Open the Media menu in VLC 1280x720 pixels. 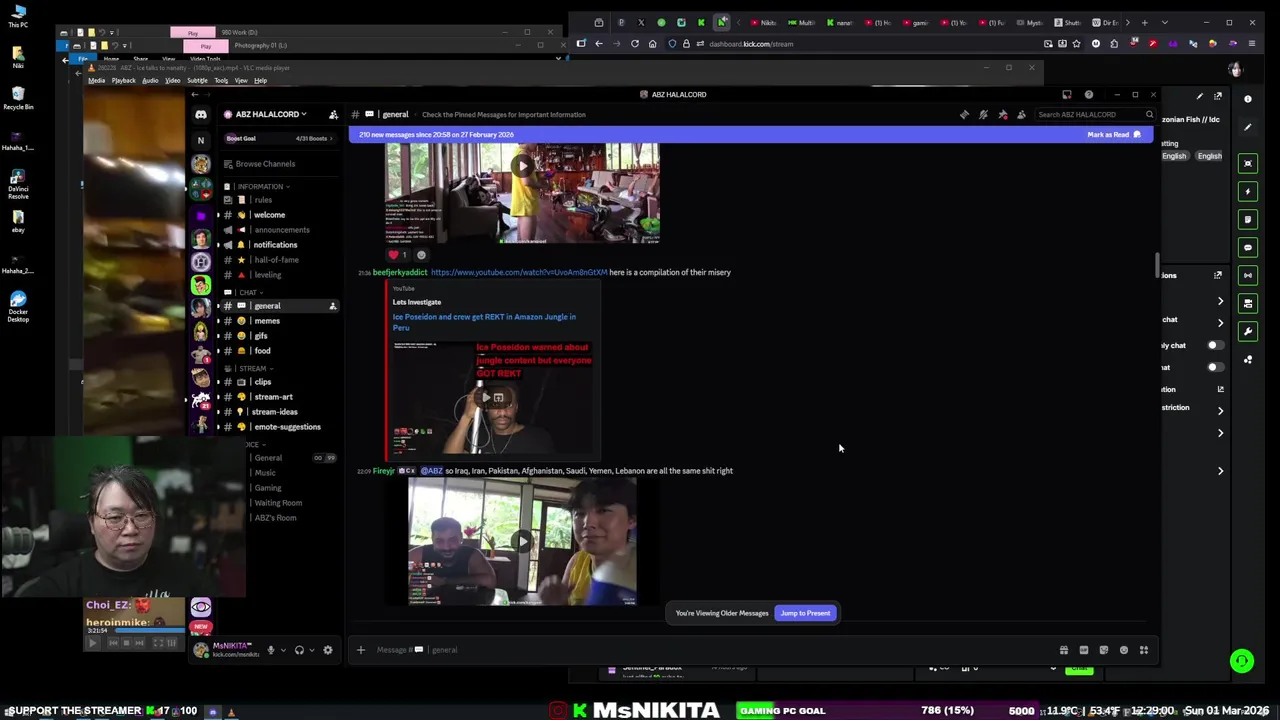[96, 80]
